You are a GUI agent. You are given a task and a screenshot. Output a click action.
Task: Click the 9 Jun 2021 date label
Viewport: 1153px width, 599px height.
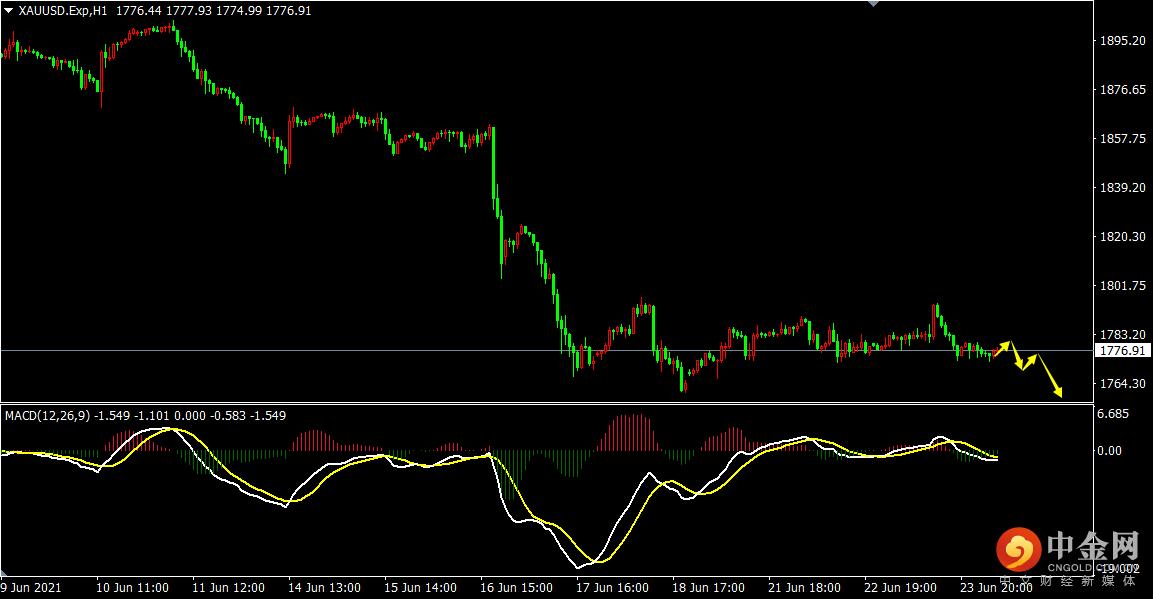point(31,588)
